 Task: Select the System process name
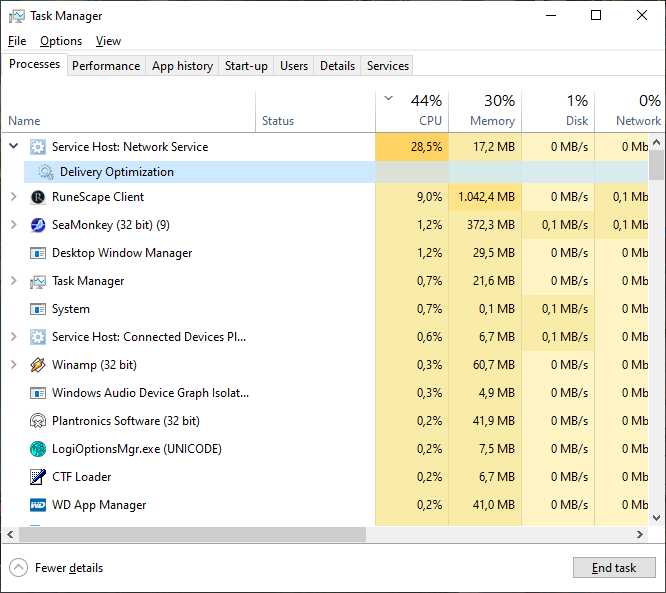click(x=71, y=309)
